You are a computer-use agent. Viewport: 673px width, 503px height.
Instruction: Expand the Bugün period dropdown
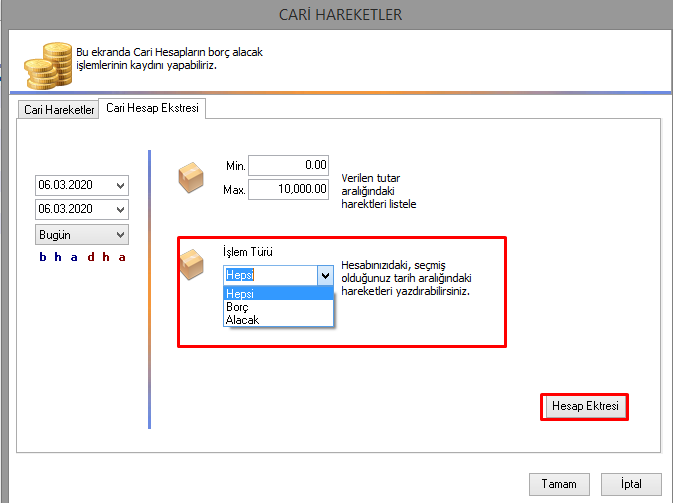point(121,235)
